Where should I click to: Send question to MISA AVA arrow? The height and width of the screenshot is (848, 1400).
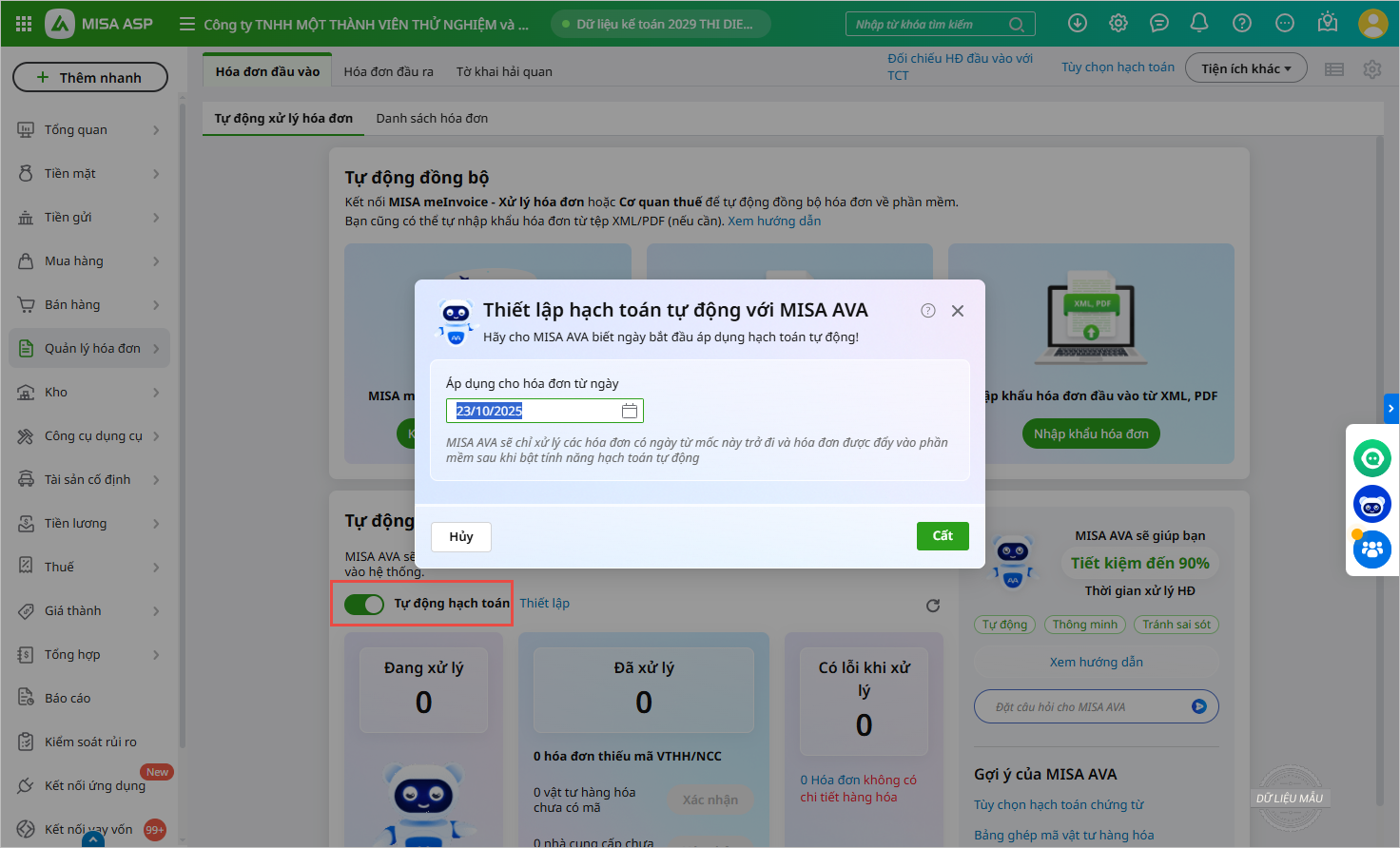[1198, 706]
